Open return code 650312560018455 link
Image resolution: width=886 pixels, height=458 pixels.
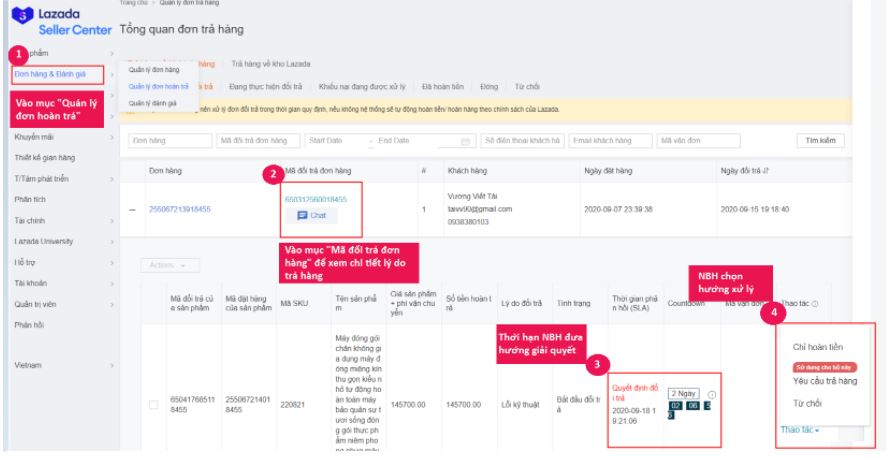(x=315, y=200)
